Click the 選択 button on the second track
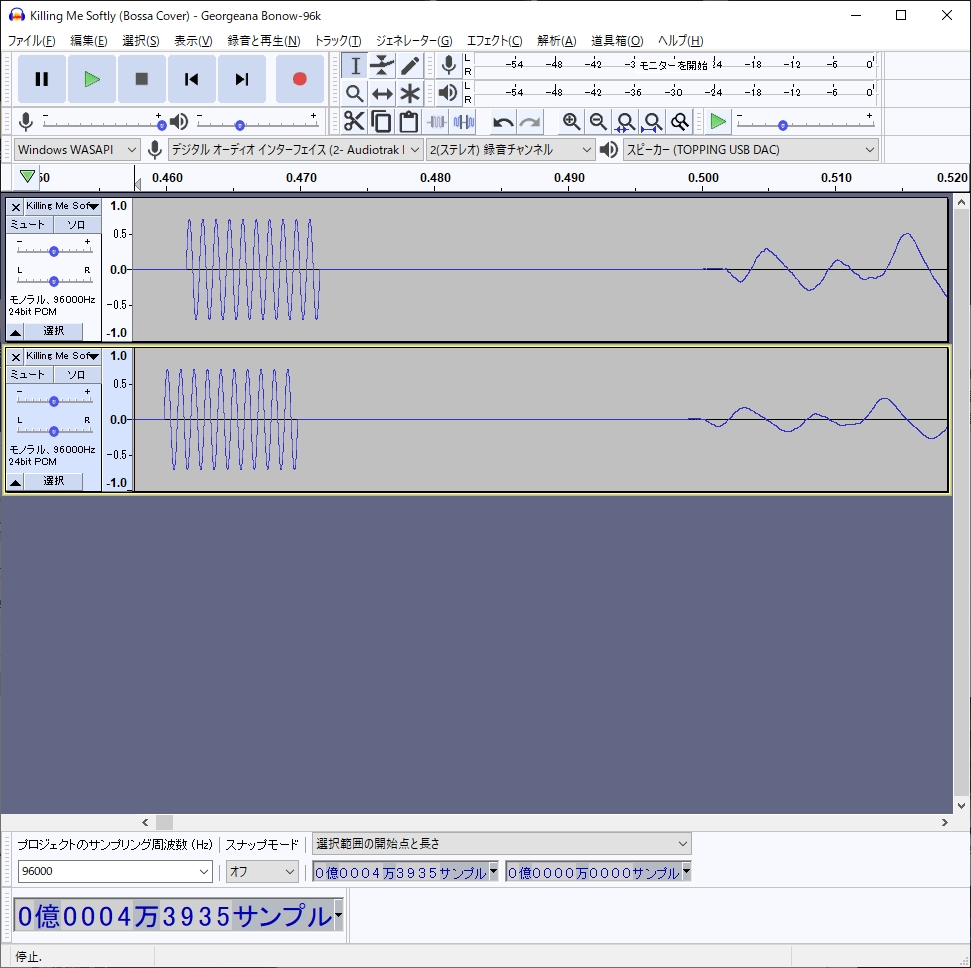Screen dimensions: 971x968 tap(53, 481)
